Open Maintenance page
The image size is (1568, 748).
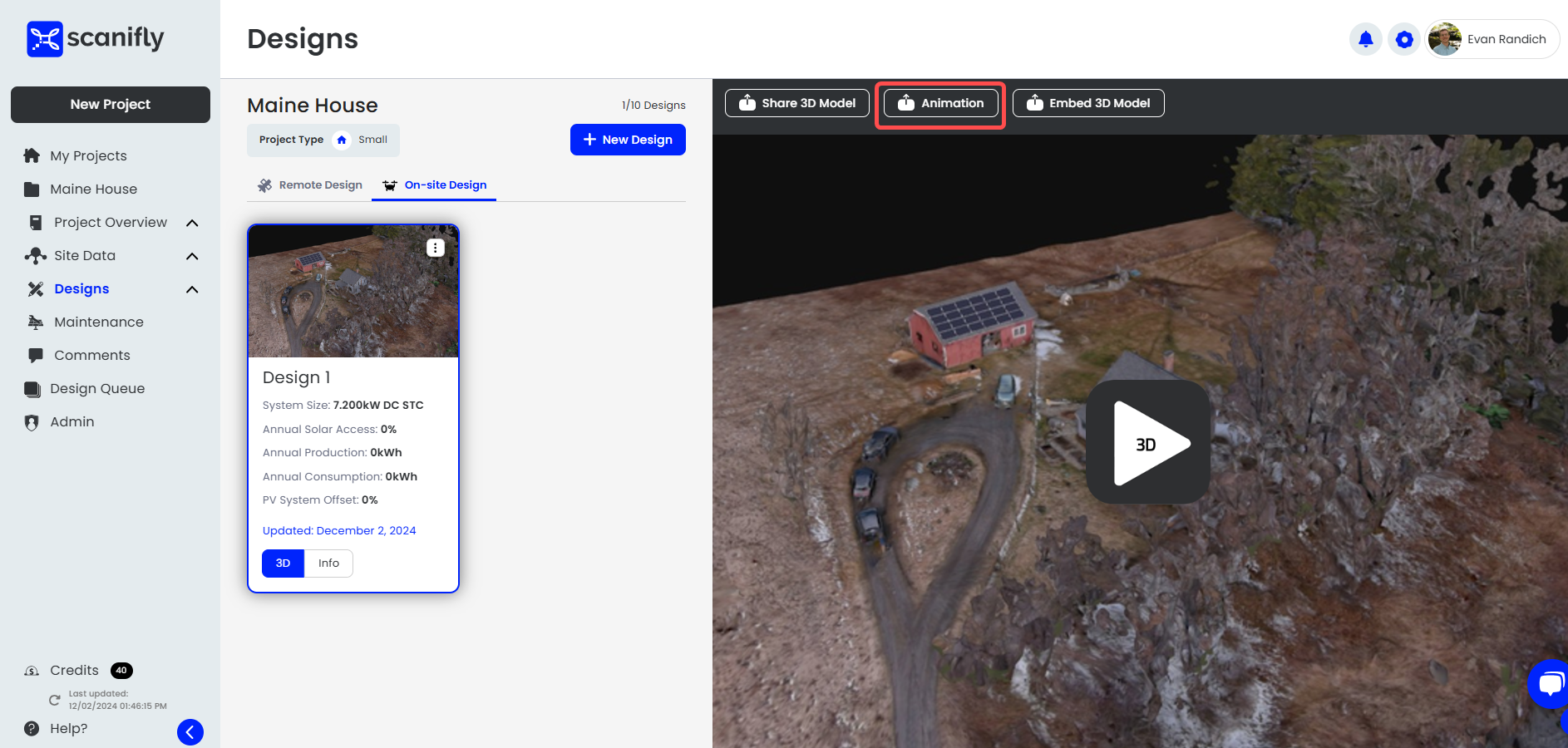(x=99, y=322)
